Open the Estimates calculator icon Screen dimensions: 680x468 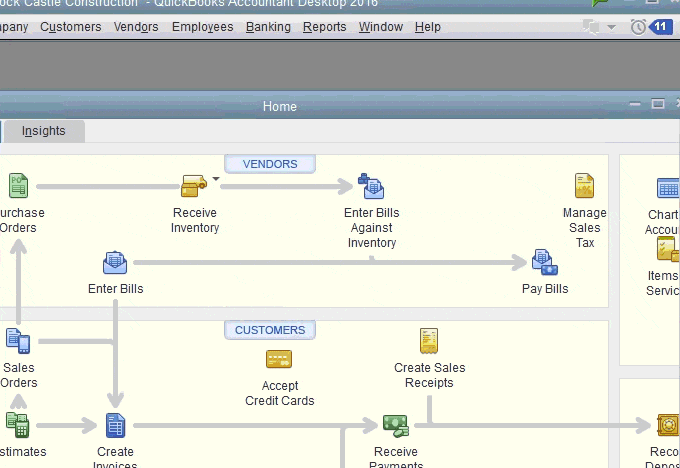pos(17,425)
